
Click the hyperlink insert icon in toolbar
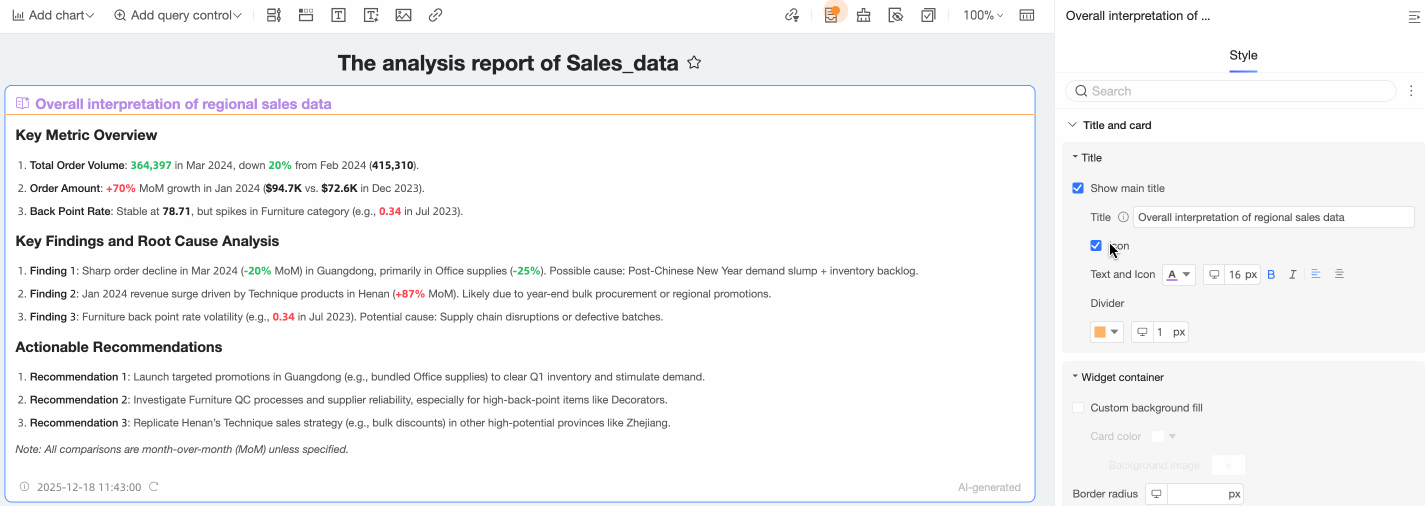point(435,16)
